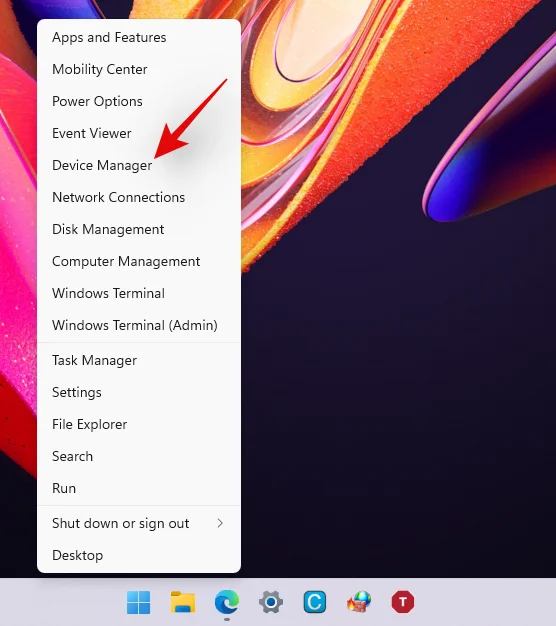Select Device Manager from the menu
The height and width of the screenshot is (626, 556).
pyautogui.click(x=139, y=165)
